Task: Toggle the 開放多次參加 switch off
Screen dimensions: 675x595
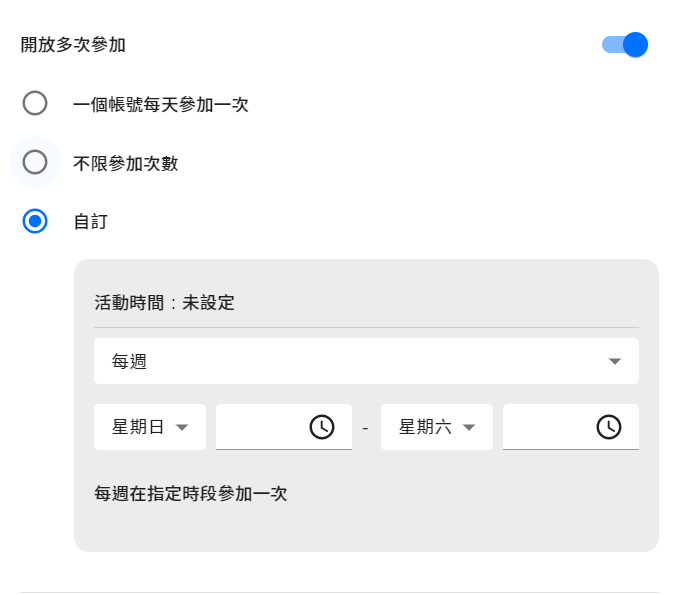Action: click(626, 45)
